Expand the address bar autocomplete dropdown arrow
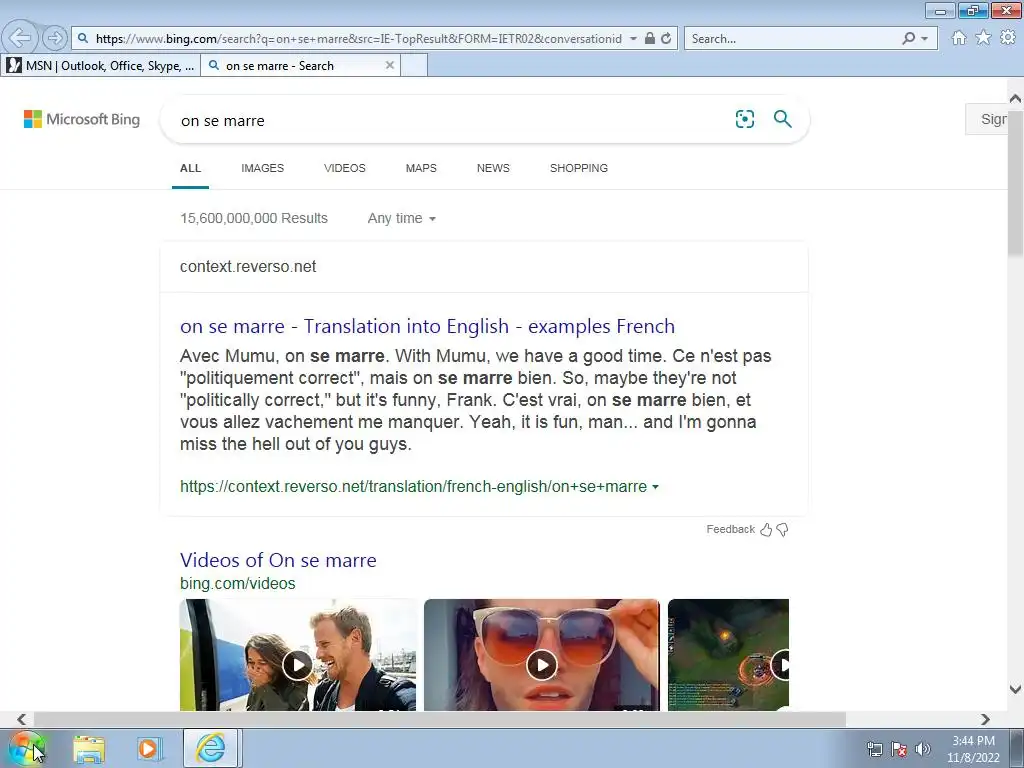This screenshot has width=1024, height=768. (x=633, y=39)
